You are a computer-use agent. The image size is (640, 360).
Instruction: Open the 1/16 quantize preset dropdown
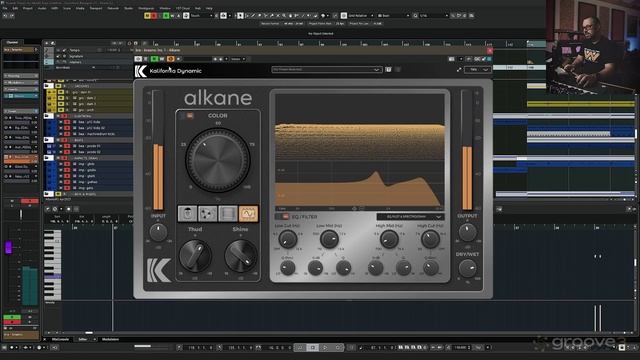point(433,16)
